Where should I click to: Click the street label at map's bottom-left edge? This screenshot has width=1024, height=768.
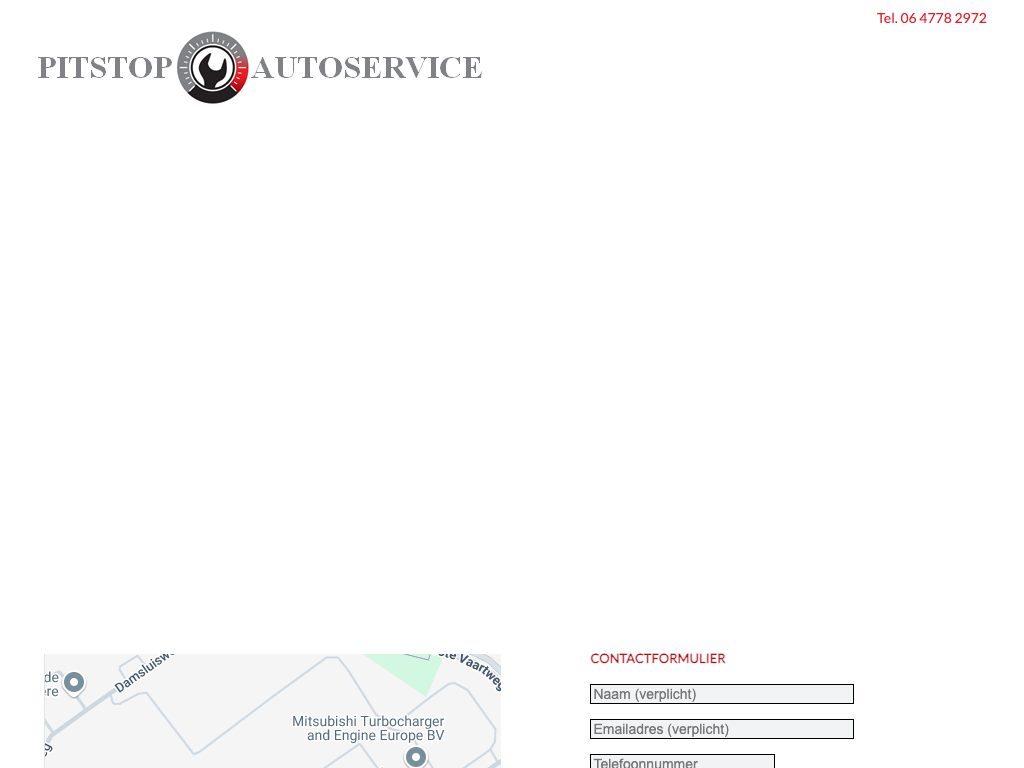tap(48, 747)
